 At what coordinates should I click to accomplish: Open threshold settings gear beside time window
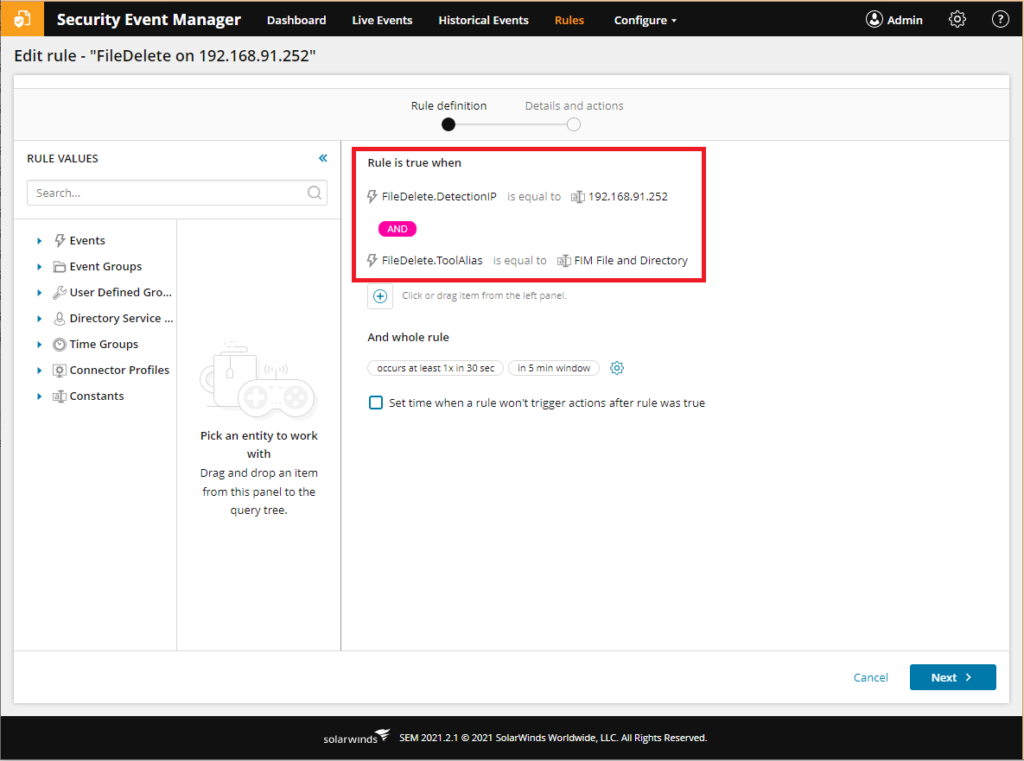[x=616, y=368]
